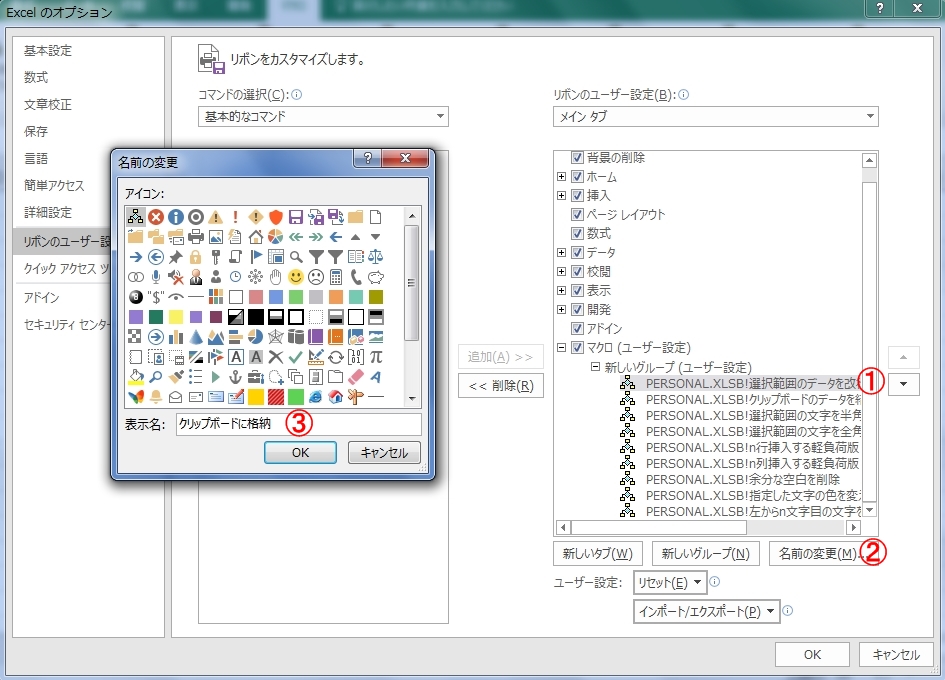Select the frowning face icon

(x=315, y=277)
